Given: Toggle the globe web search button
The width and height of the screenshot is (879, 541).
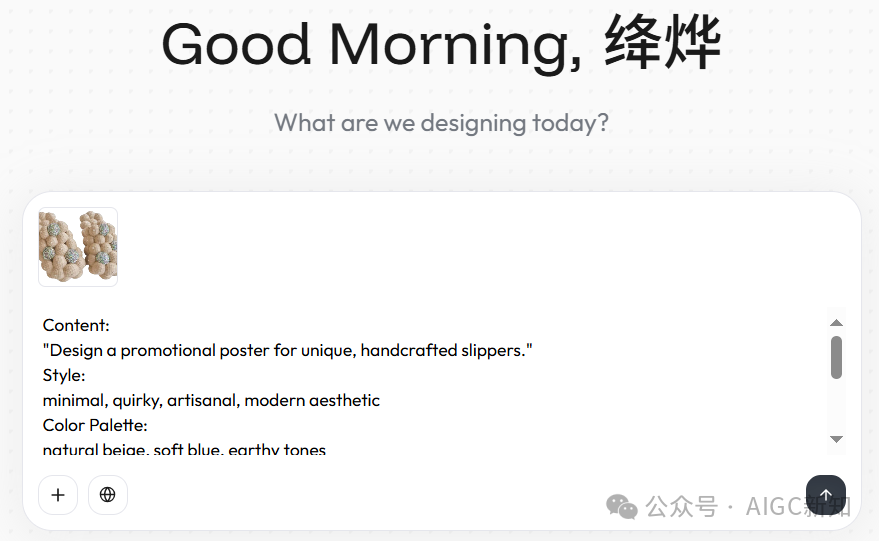Looking at the screenshot, I should (x=108, y=495).
